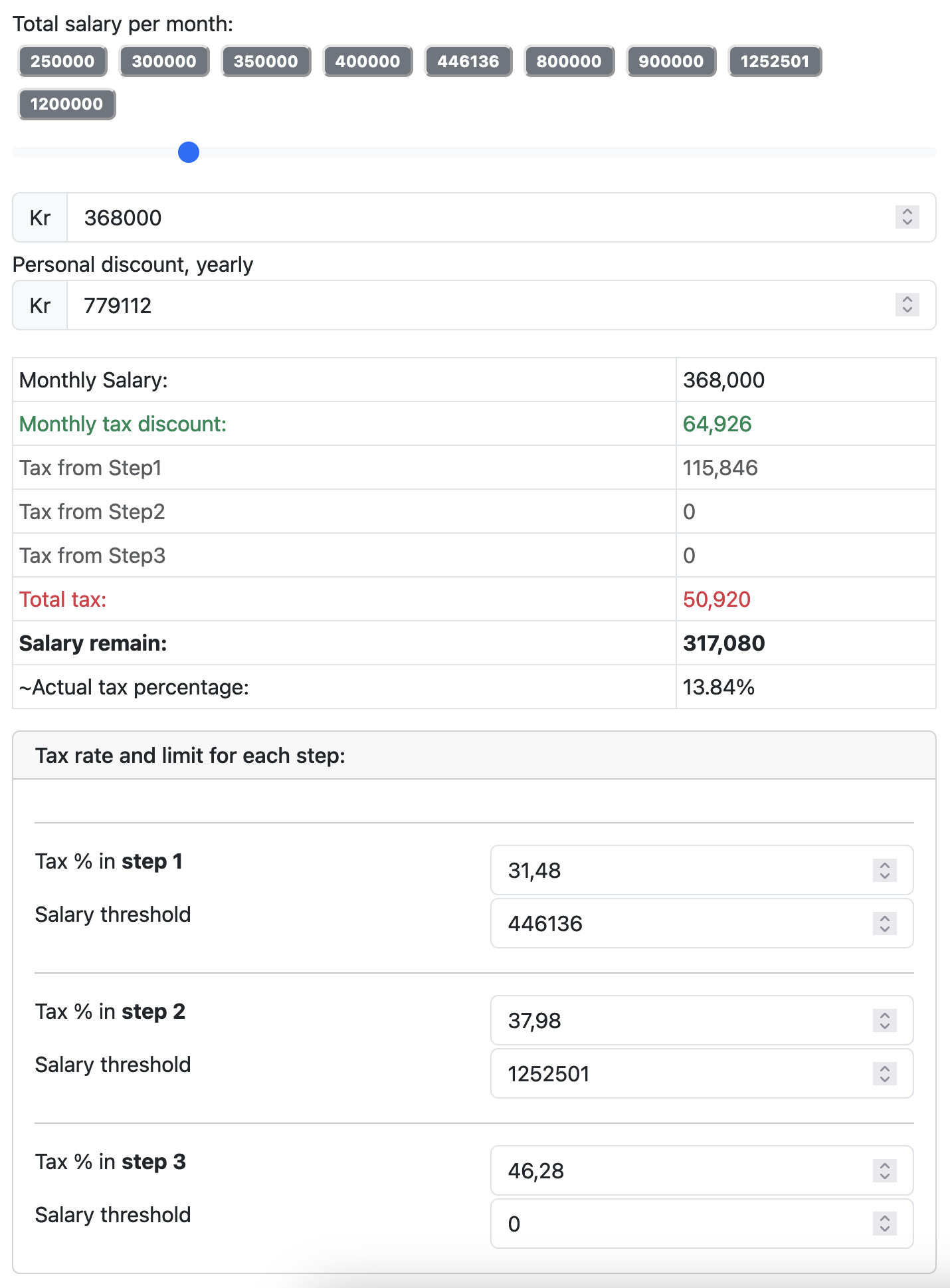Focus the step 3 tax percent field

click(x=678, y=1171)
